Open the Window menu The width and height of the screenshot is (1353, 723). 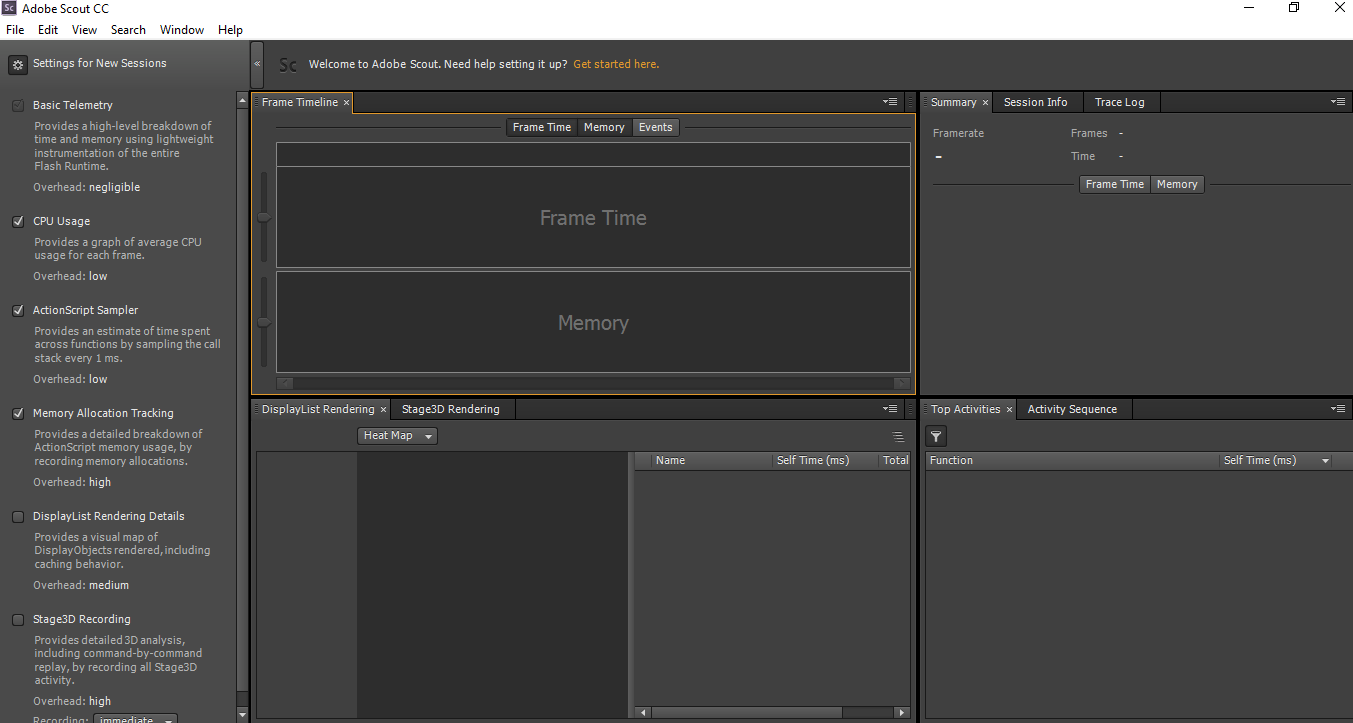pos(182,30)
